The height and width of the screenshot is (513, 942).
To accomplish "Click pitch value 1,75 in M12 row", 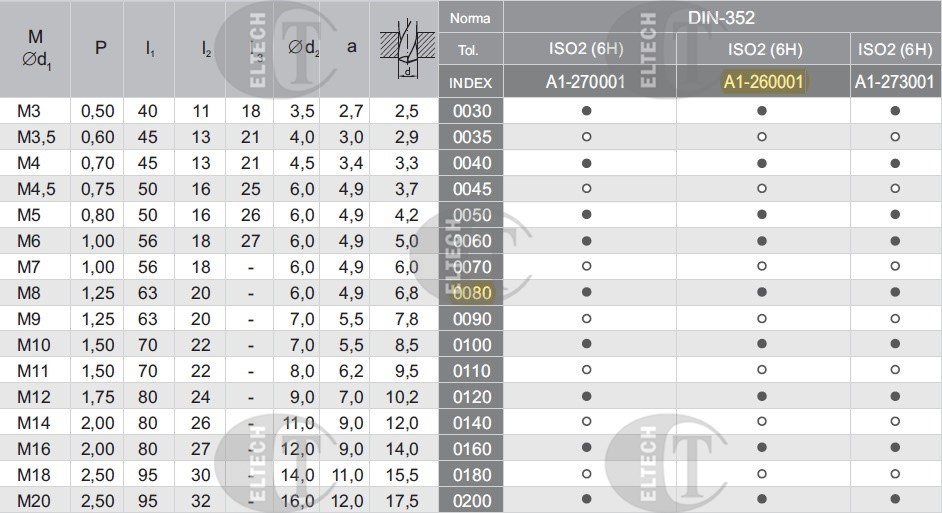I will click(97, 397).
